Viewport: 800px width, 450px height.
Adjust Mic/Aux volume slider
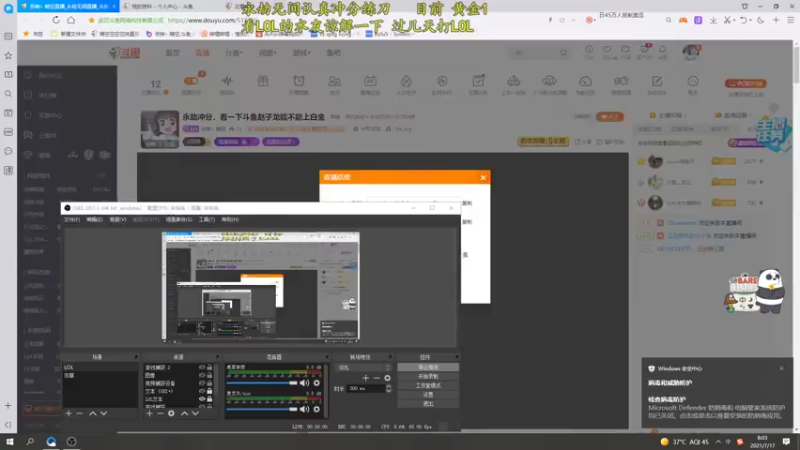coord(262,409)
